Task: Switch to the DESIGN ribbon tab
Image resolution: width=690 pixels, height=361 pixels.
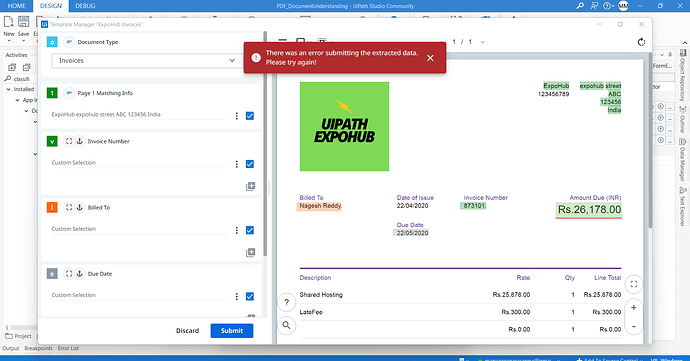Action: coord(51,6)
